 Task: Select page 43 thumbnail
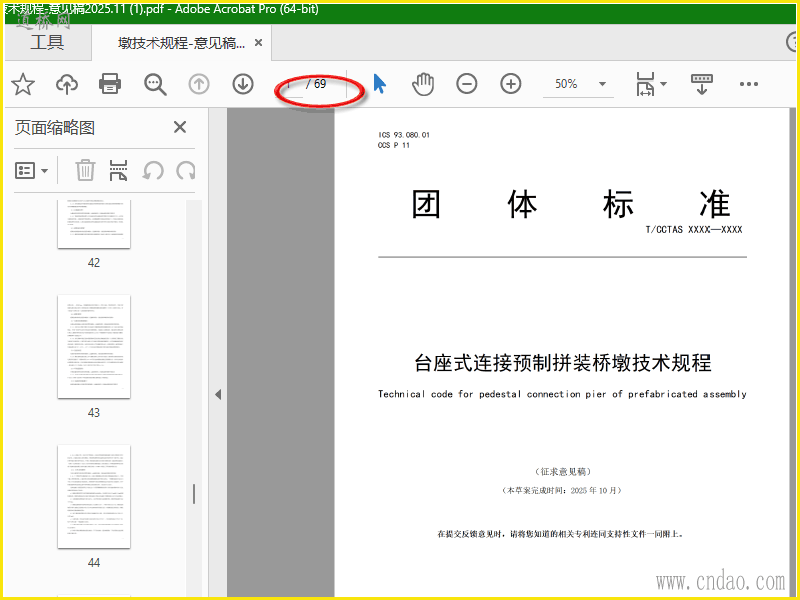click(94, 346)
